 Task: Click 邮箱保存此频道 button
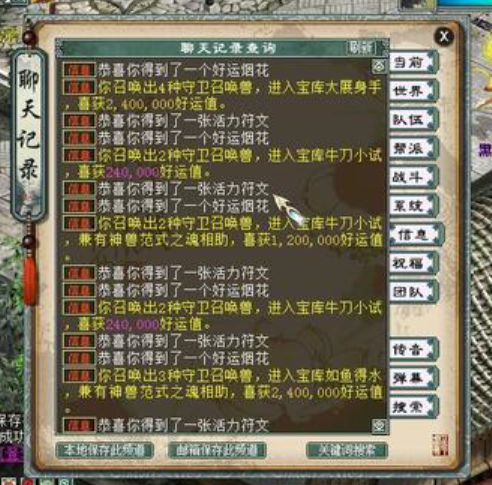[217, 450]
